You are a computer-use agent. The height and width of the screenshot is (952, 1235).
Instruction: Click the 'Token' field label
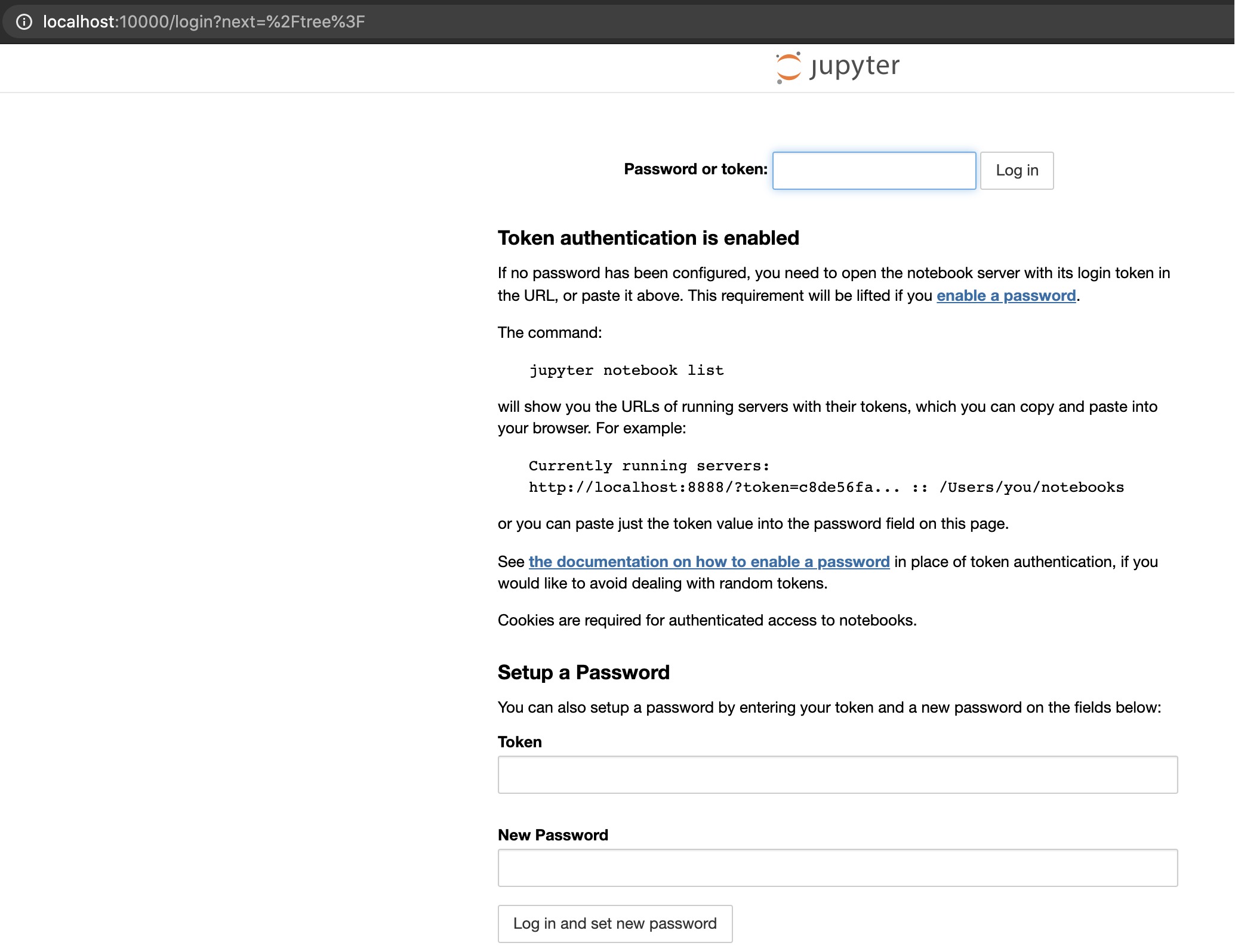(x=519, y=742)
